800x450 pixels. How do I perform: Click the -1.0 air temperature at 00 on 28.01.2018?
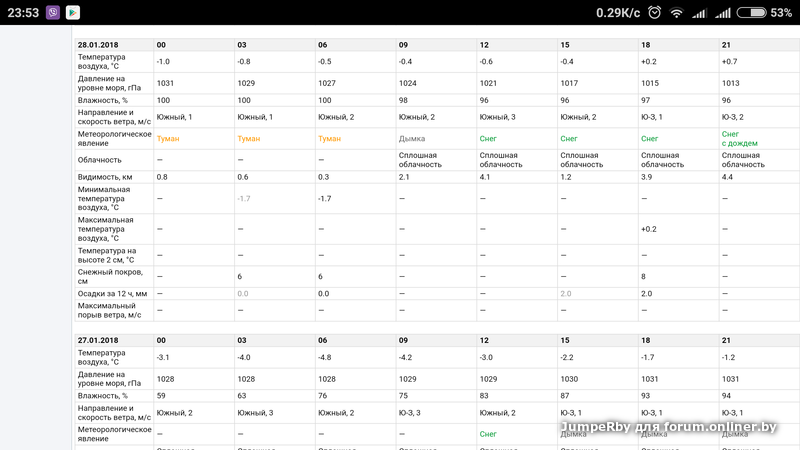(x=163, y=62)
